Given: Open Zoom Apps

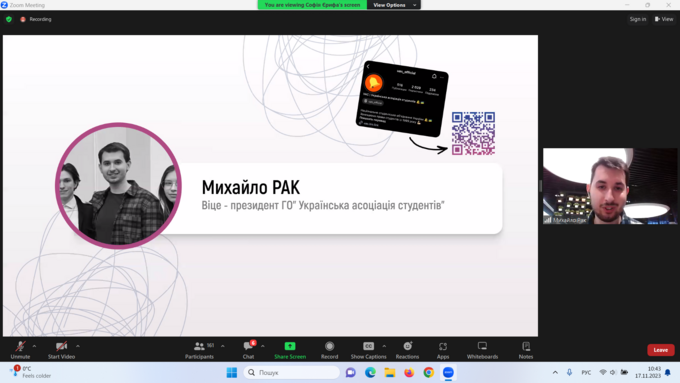Looking at the screenshot, I should coord(443,350).
